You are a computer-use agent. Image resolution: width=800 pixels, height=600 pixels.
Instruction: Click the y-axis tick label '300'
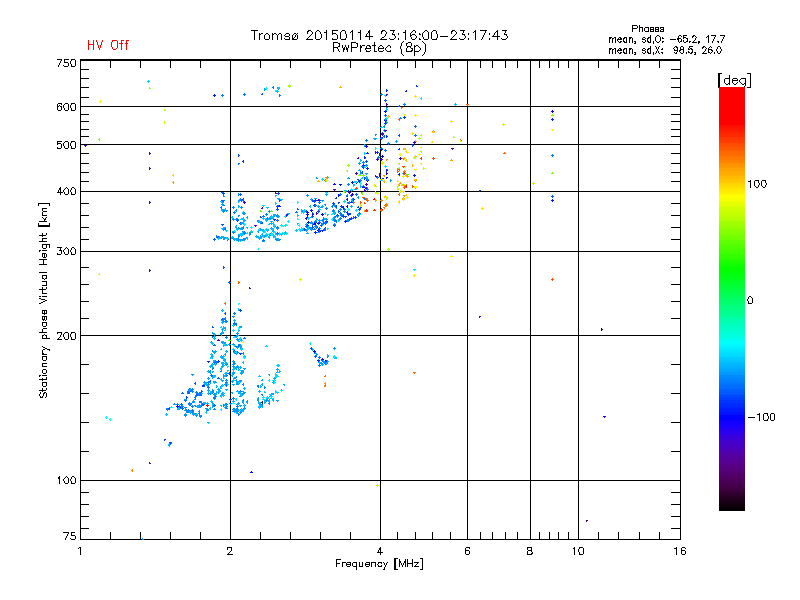[66, 252]
